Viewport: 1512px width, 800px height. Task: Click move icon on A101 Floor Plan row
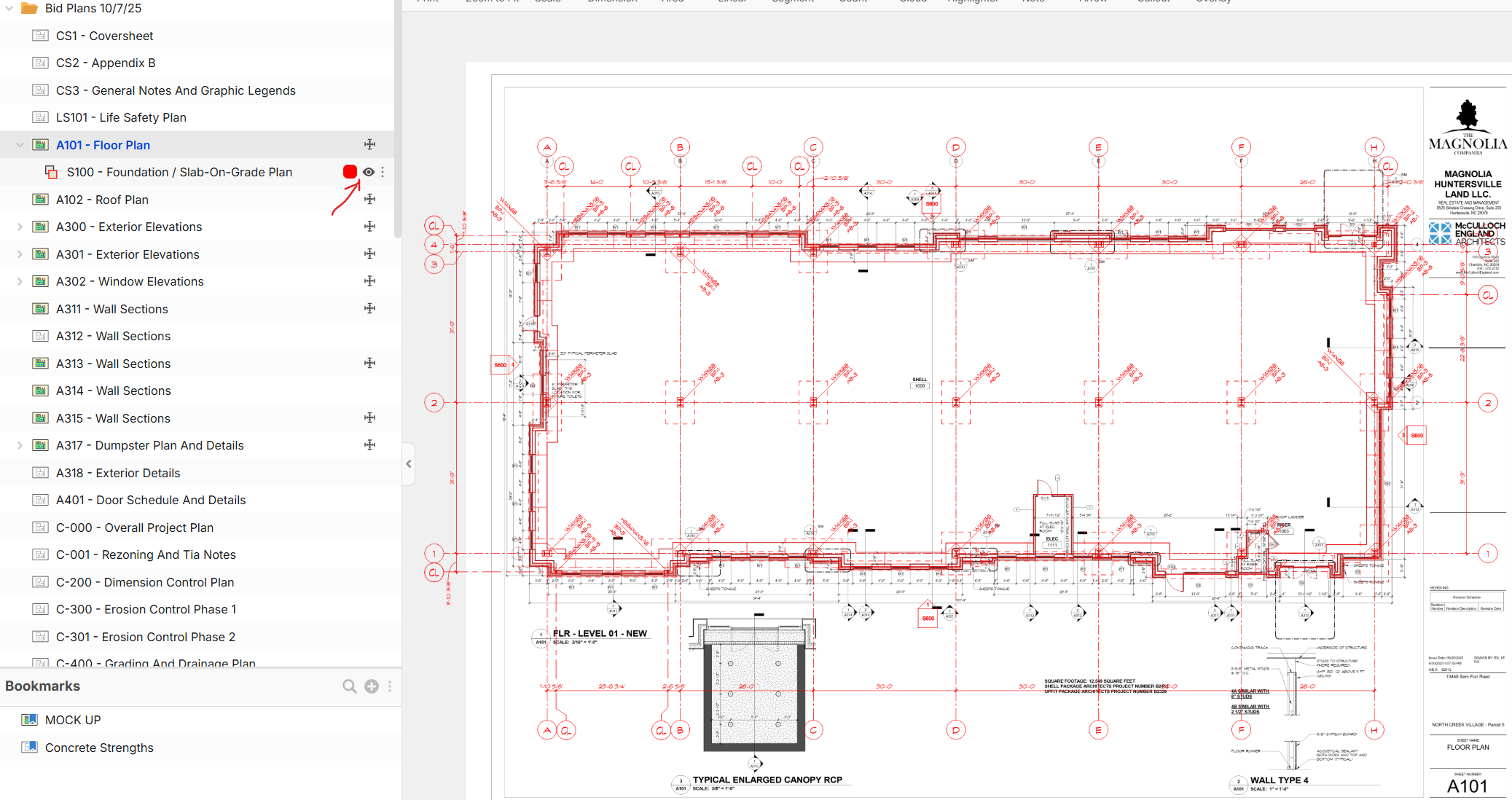(x=370, y=144)
